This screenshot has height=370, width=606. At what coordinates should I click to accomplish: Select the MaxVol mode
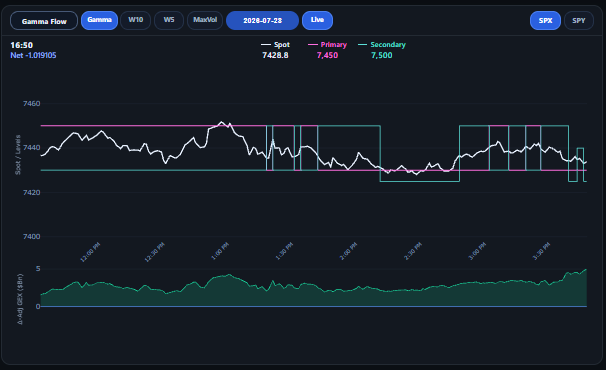205,20
